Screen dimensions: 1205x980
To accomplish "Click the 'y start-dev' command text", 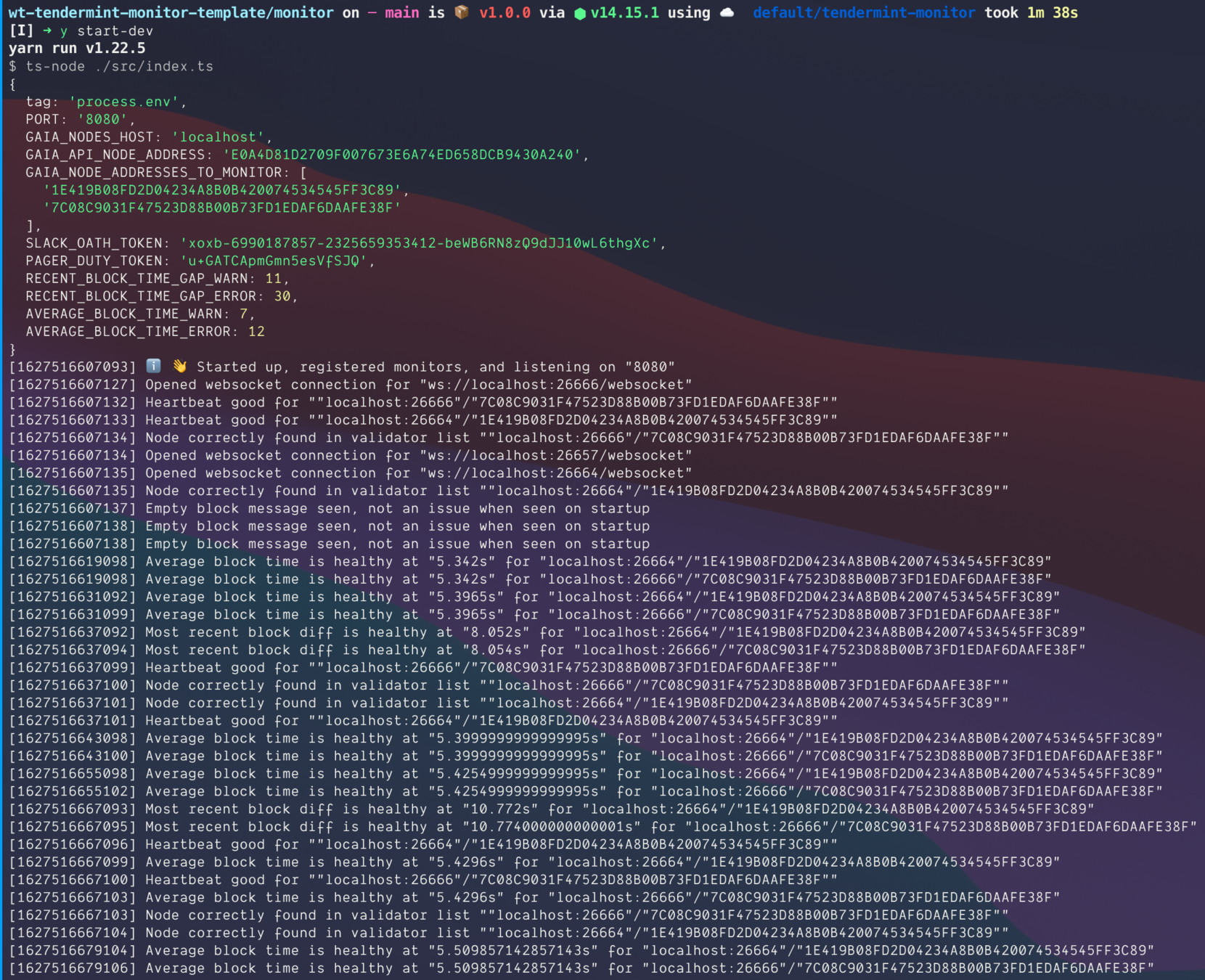I will pyautogui.click(x=107, y=30).
